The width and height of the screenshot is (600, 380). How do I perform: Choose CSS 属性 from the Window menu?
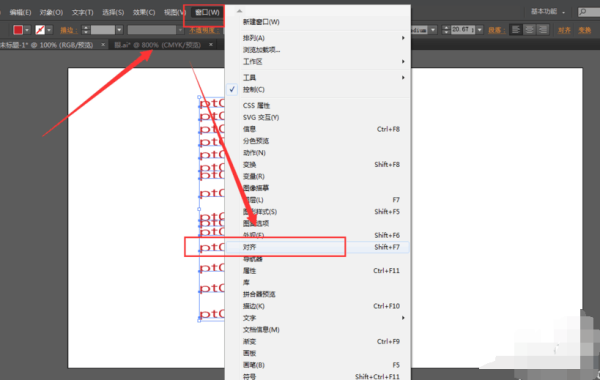(318, 106)
